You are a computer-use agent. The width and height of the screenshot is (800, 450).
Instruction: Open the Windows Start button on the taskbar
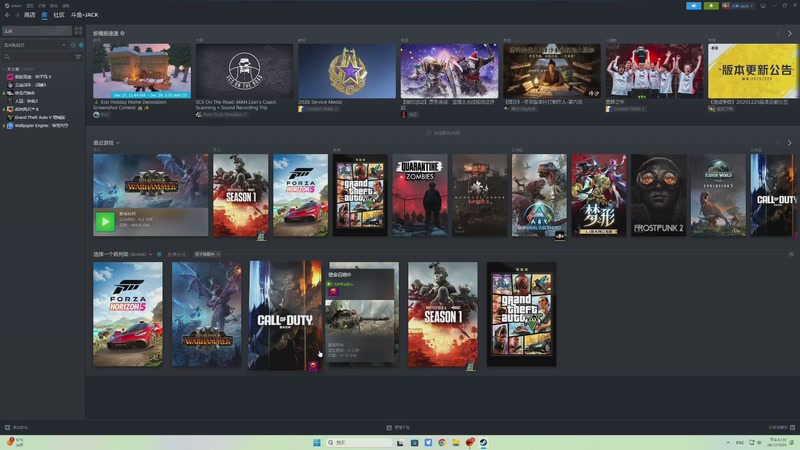coord(317,442)
